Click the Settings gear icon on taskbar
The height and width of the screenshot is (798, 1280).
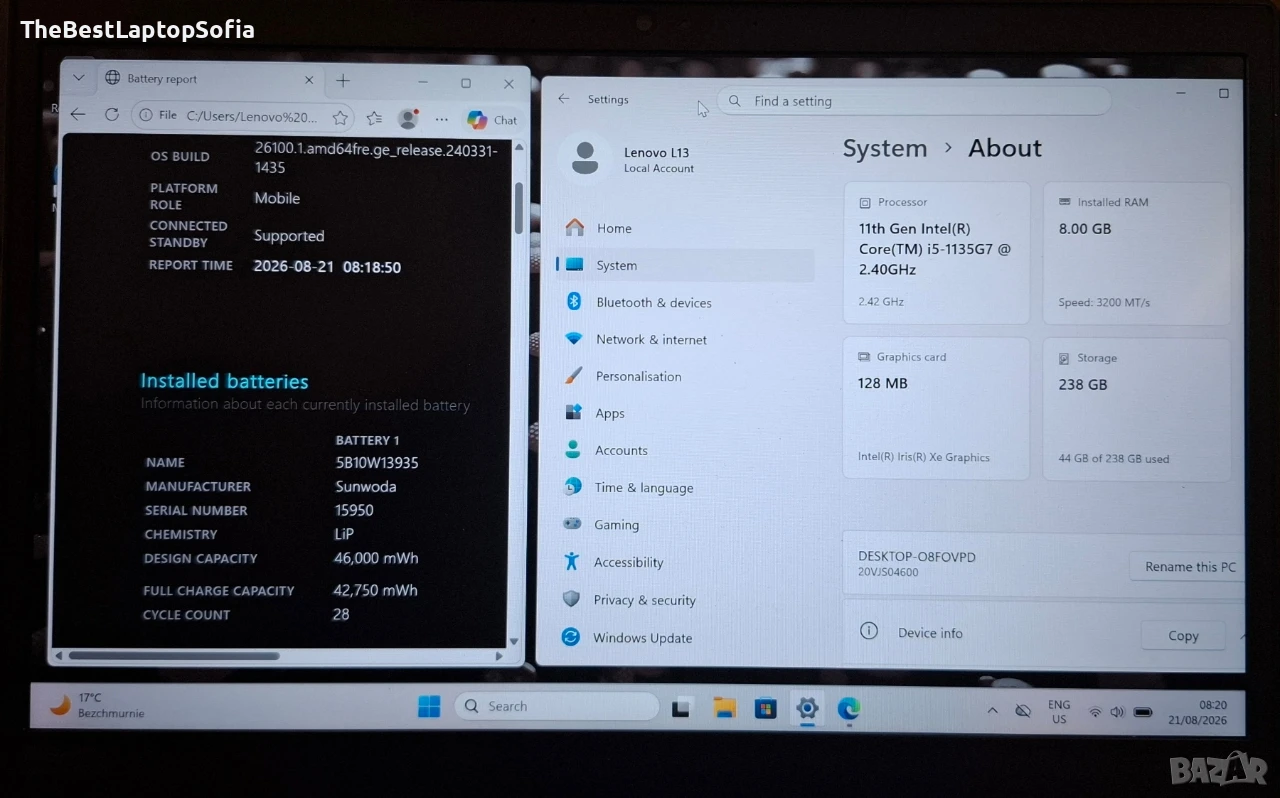point(807,708)
